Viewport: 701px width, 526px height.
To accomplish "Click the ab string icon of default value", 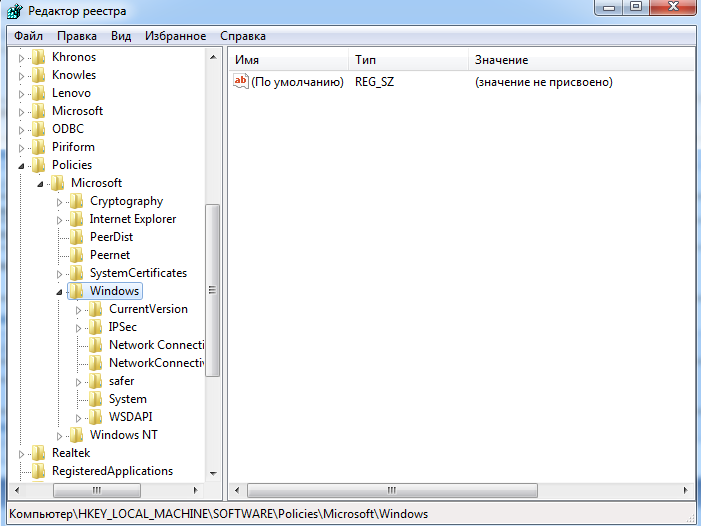I will pyautogui.click(x=241, y=81).
